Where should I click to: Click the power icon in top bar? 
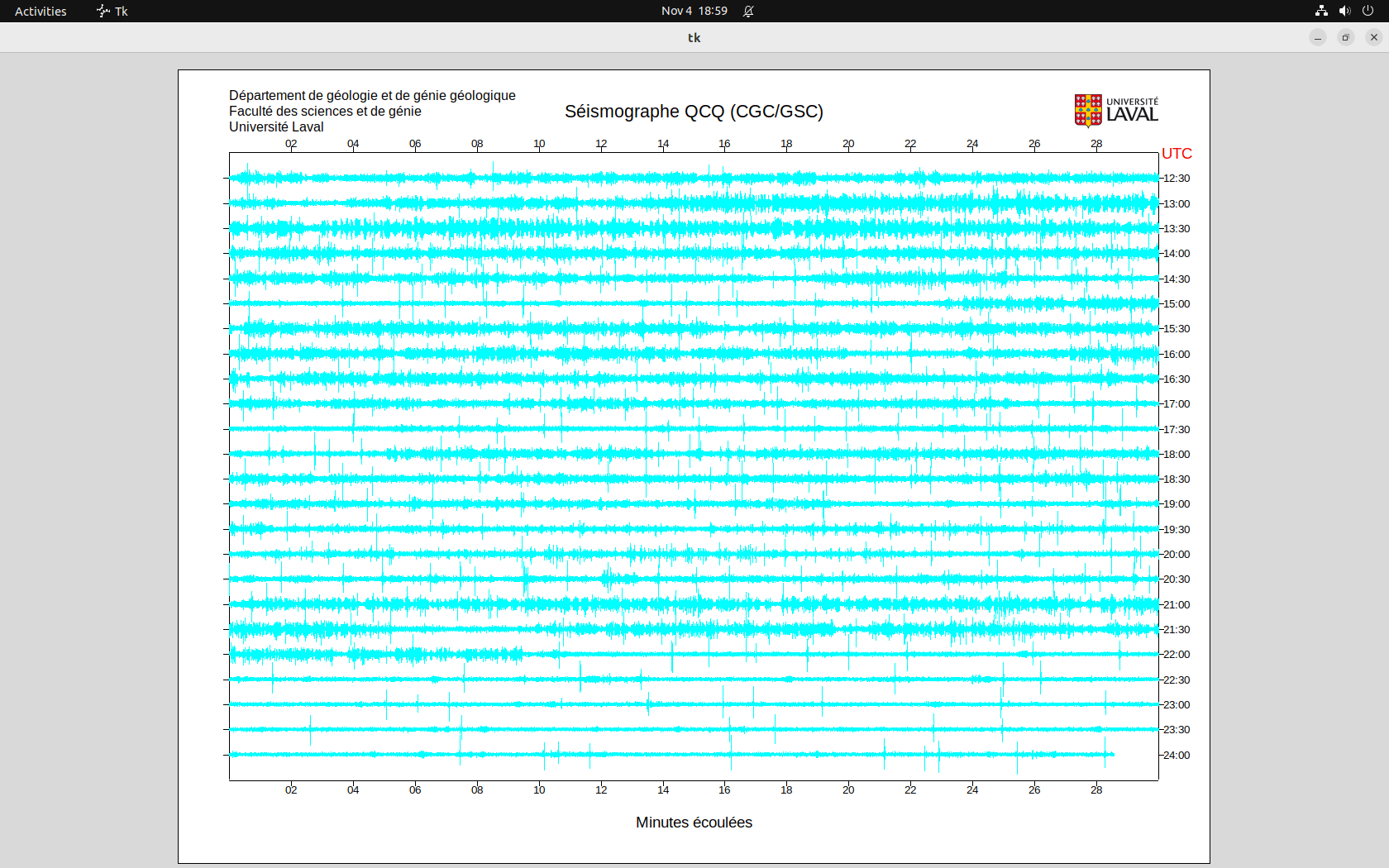pos(1368,11)
